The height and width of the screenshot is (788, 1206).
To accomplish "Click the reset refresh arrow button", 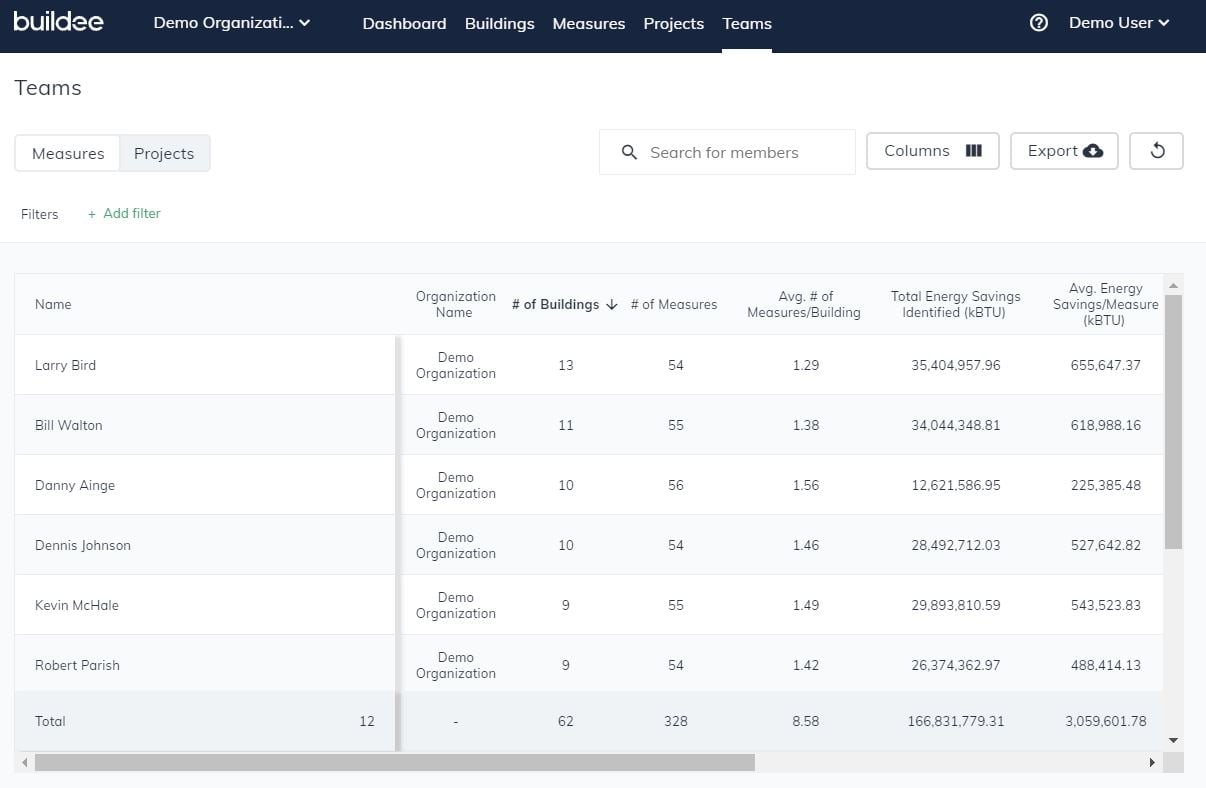I will [1156, 151].
